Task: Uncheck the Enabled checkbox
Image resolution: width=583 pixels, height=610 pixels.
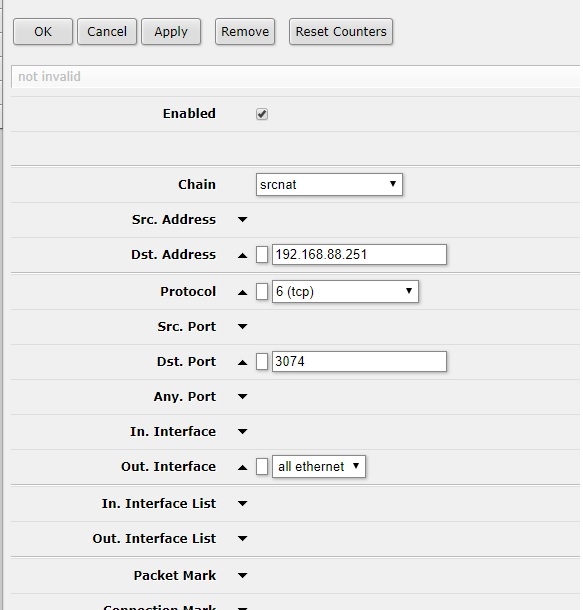Action: (x=262, y=114)
